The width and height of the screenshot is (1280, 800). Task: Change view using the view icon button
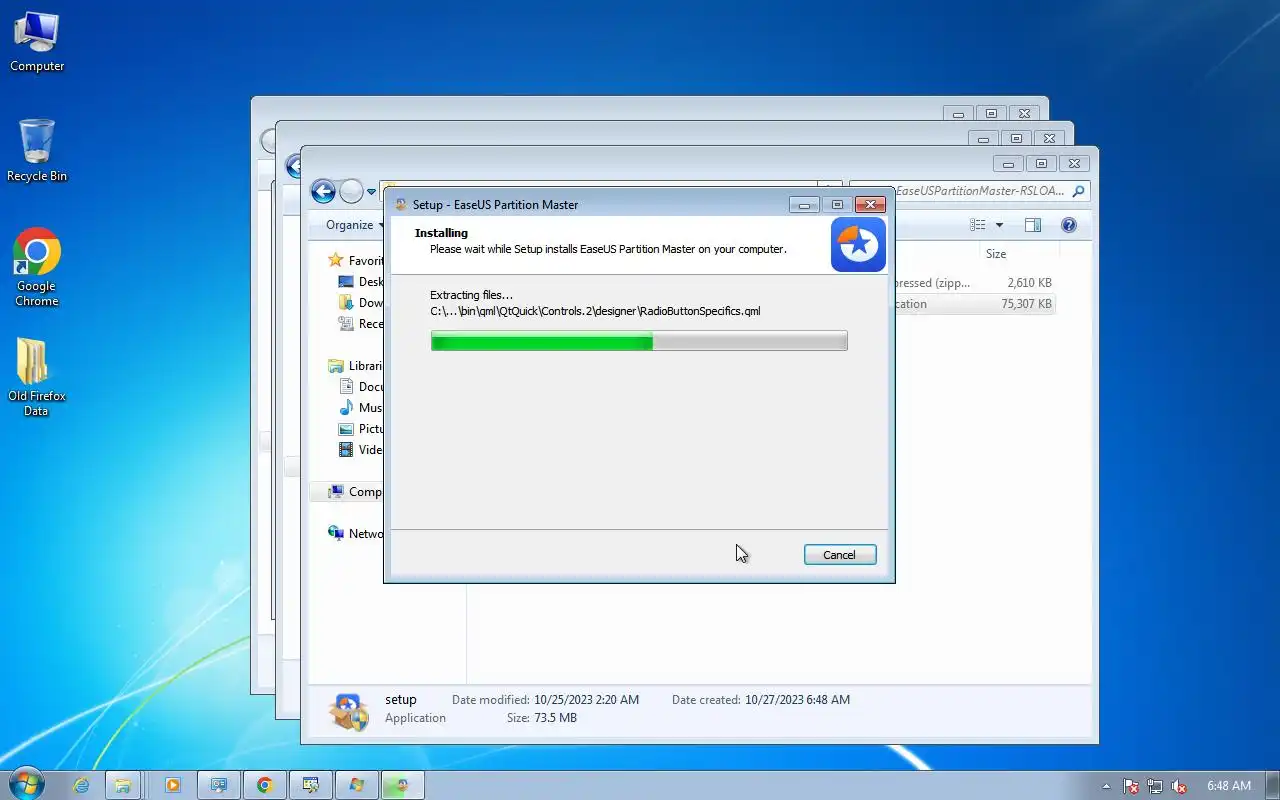pos(978,225)
